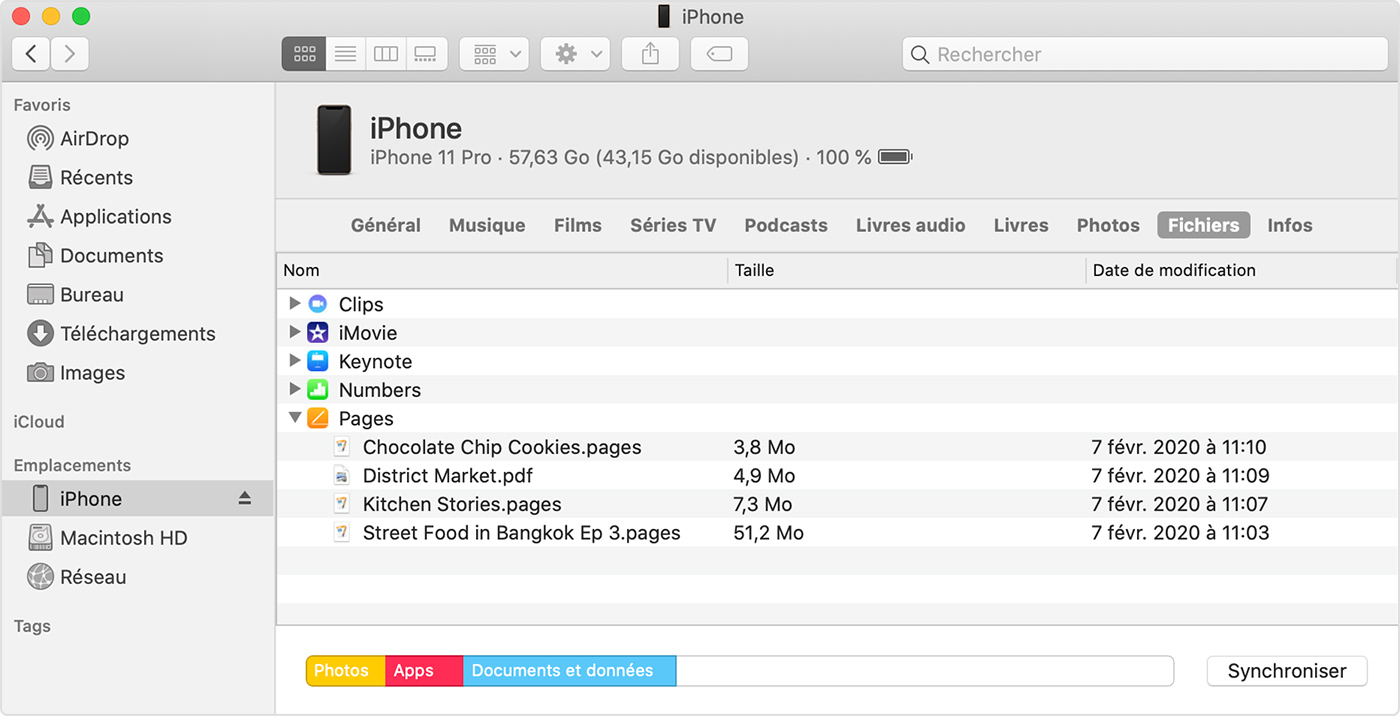
Task: Open Récents in the sidebar
Action: pos(80,177)
